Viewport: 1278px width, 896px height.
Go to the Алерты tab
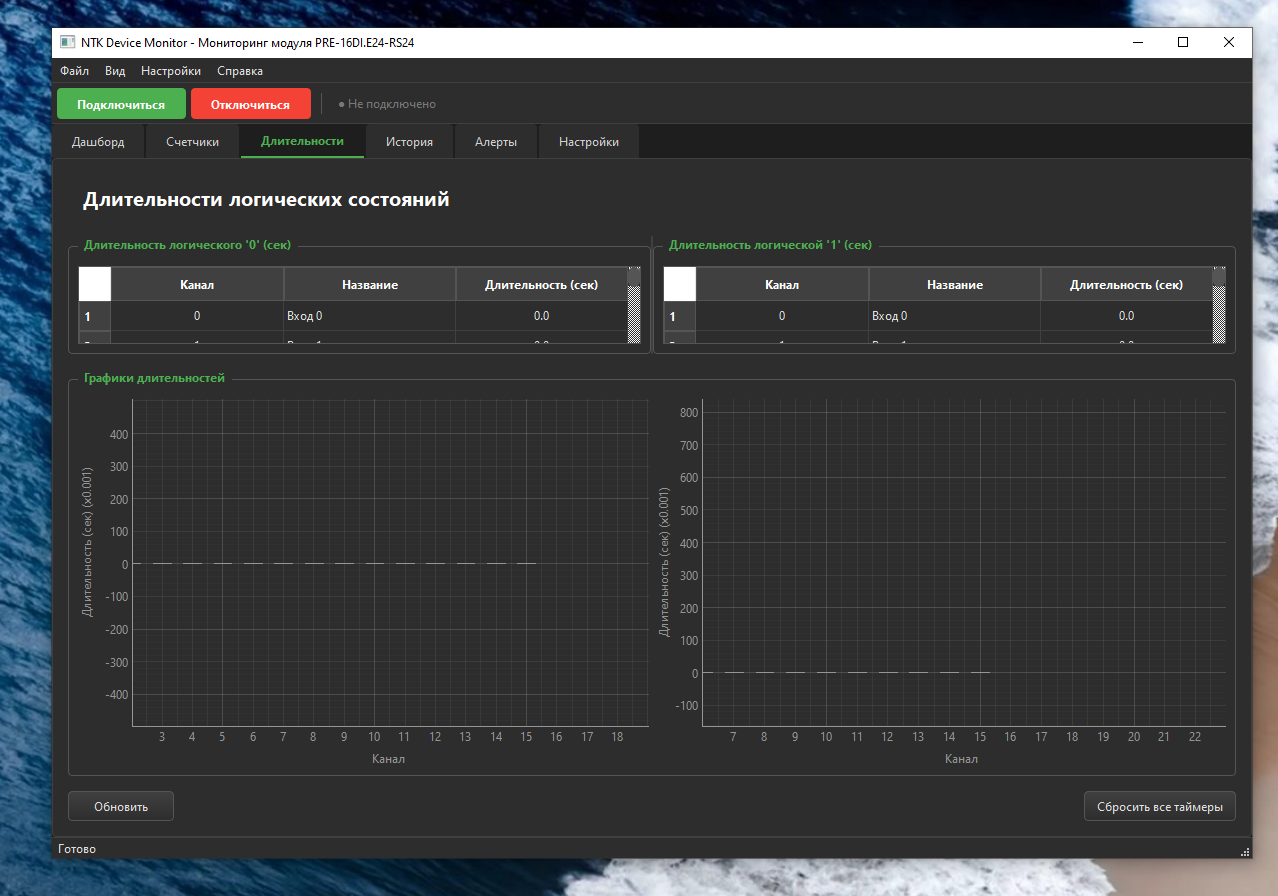[x=496, y=142]
